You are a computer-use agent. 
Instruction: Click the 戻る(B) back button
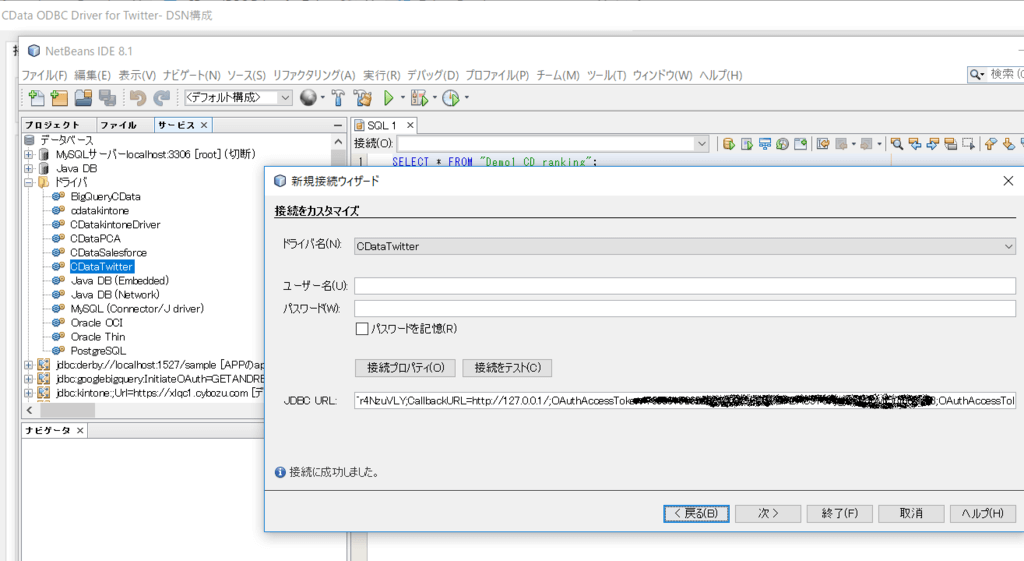[696, 513]
